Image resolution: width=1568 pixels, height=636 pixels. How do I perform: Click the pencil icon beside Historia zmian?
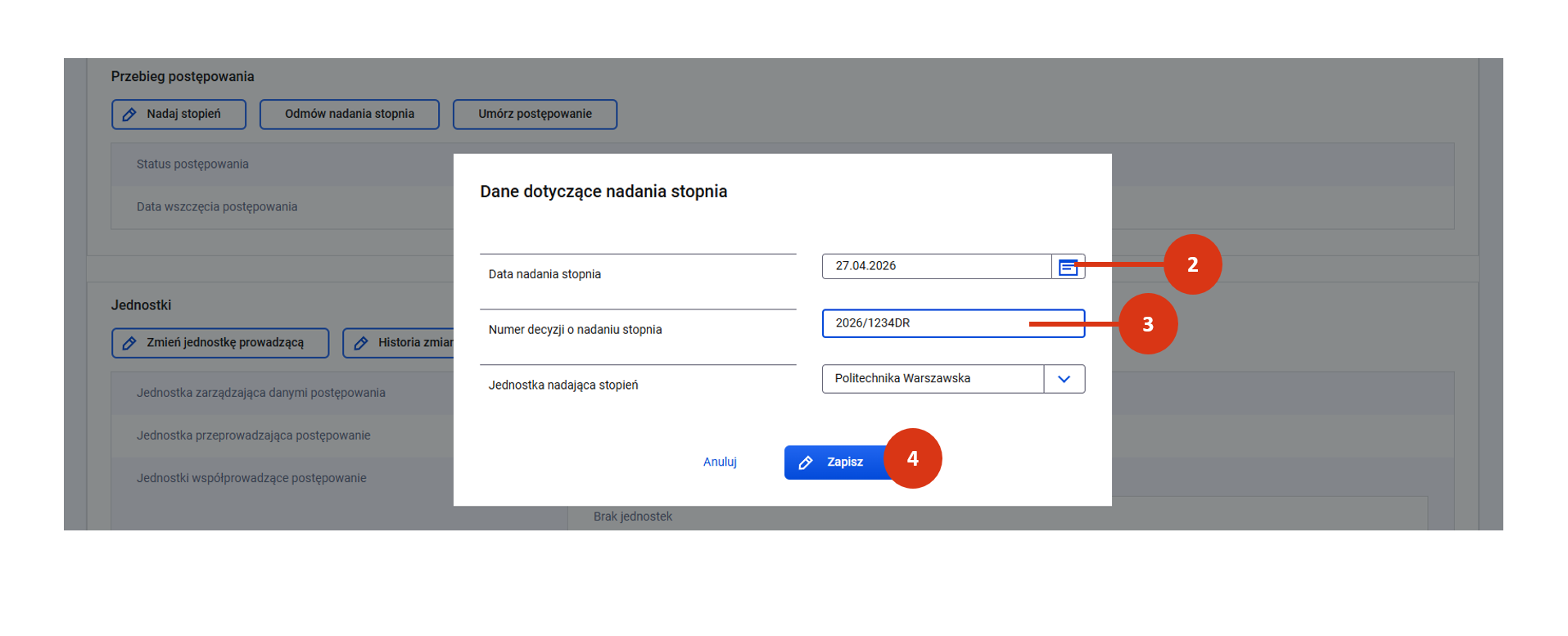tap(361, 343)
